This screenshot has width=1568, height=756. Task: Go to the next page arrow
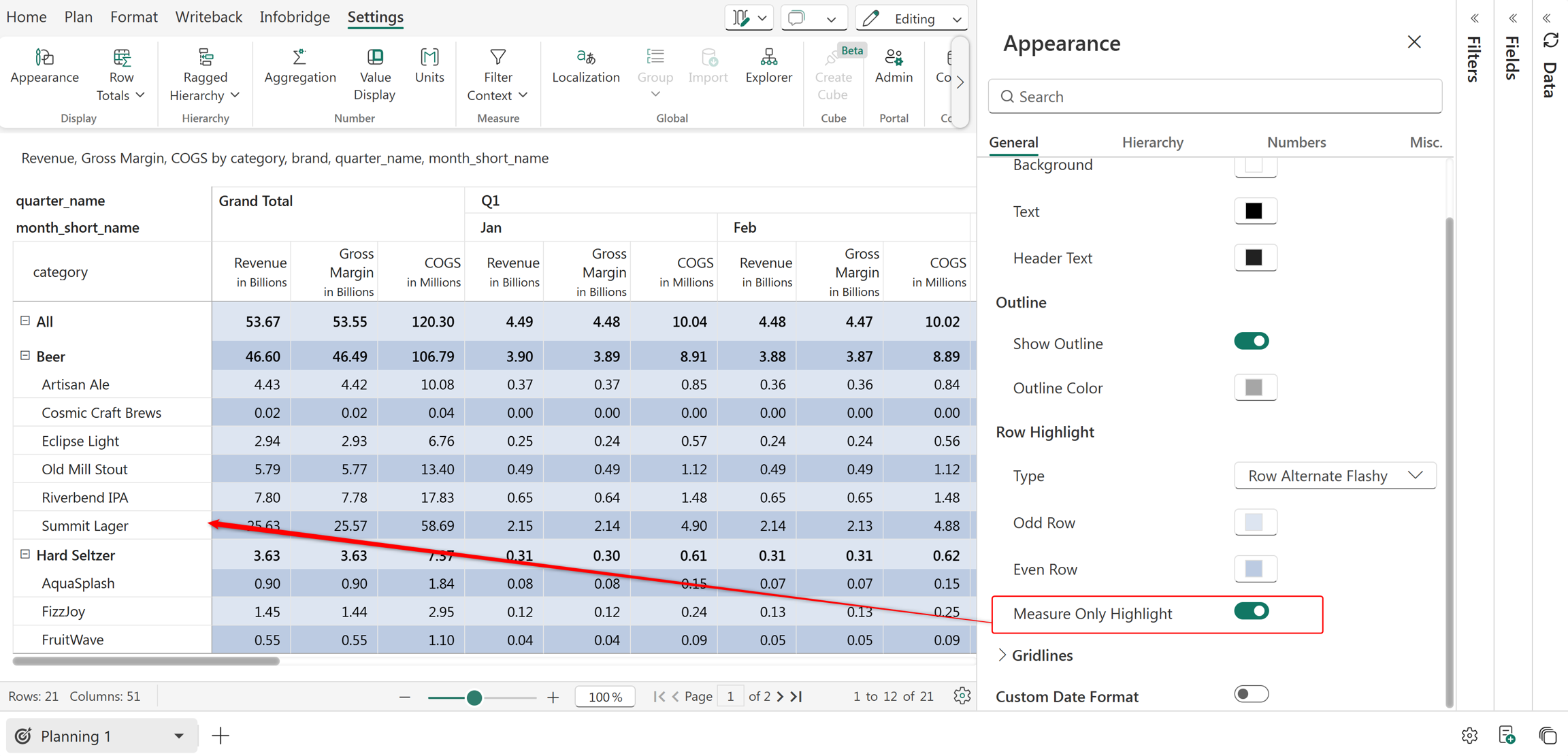pos(781,697)
